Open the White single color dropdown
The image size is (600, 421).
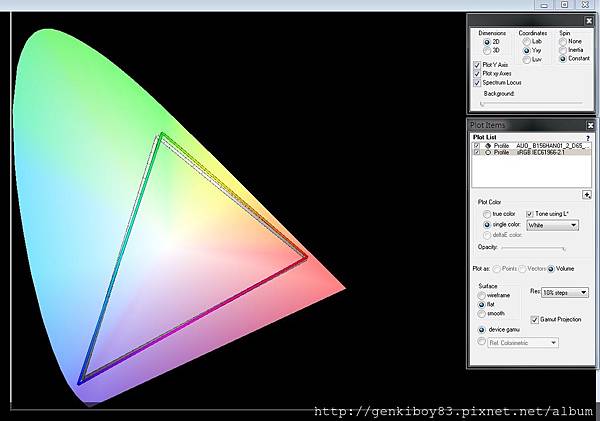coord(553,225)
